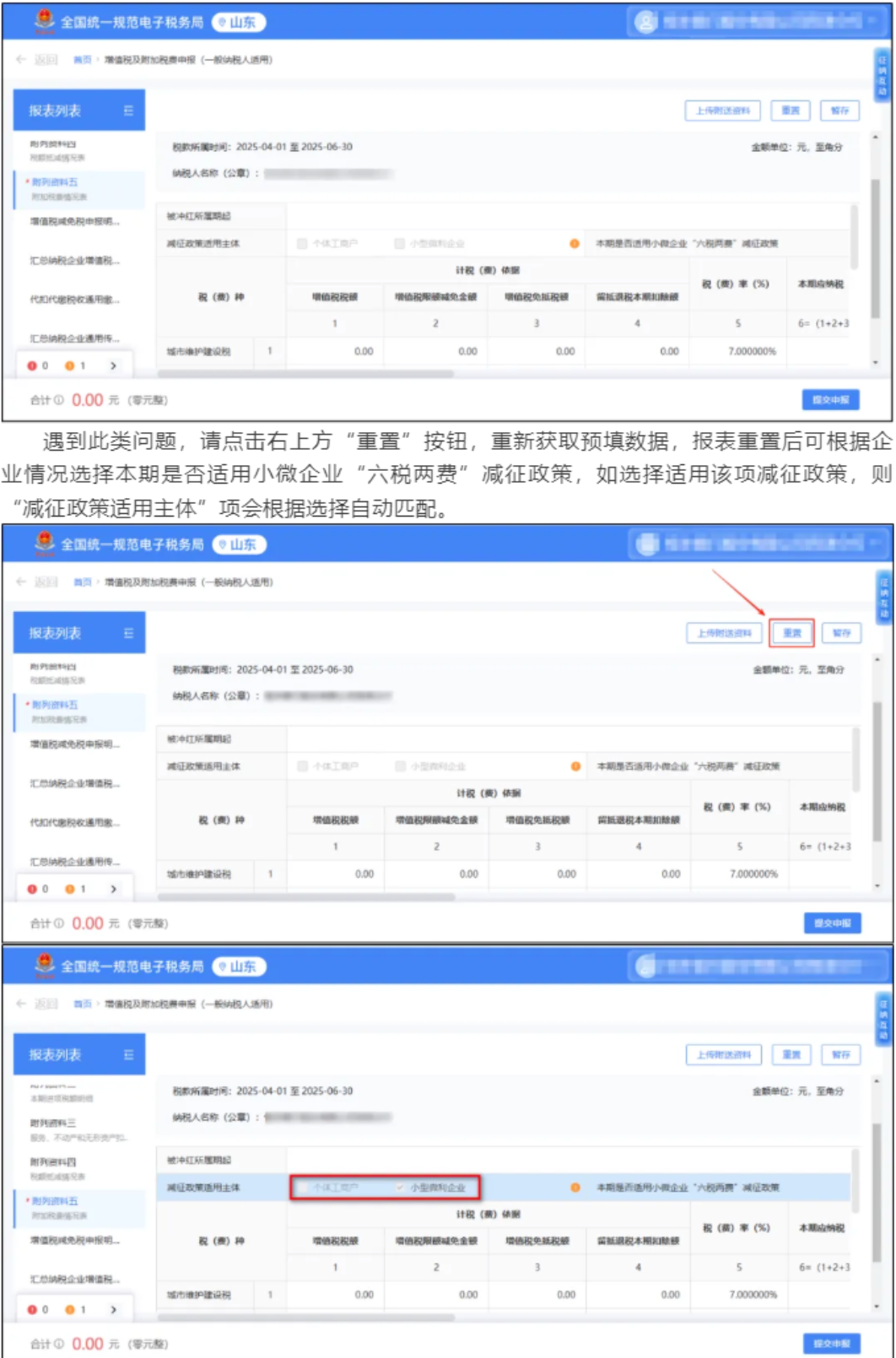Expand error list chevron in middle screenshot's sidebar
896x1358 pixels.
(113, 889)
